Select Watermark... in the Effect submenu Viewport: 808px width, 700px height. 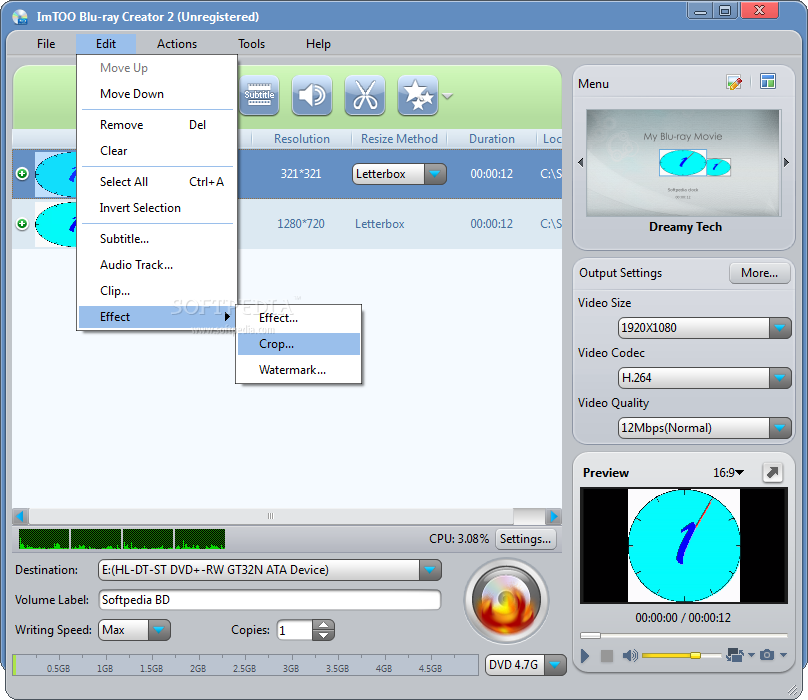click(298, 370)
